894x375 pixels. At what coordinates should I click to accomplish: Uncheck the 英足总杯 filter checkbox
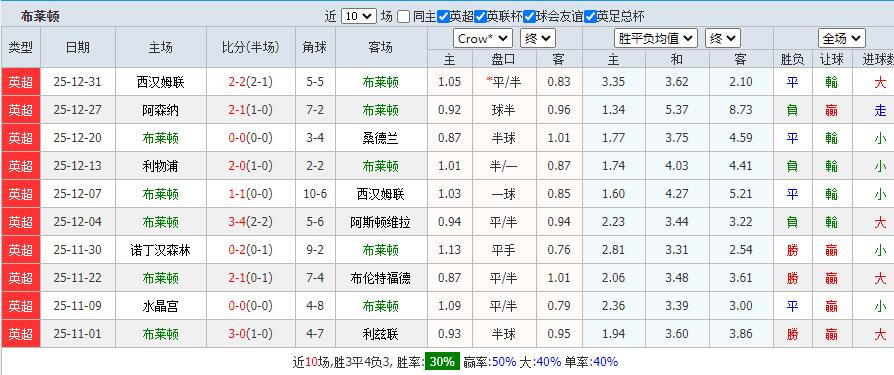(590, 17)
